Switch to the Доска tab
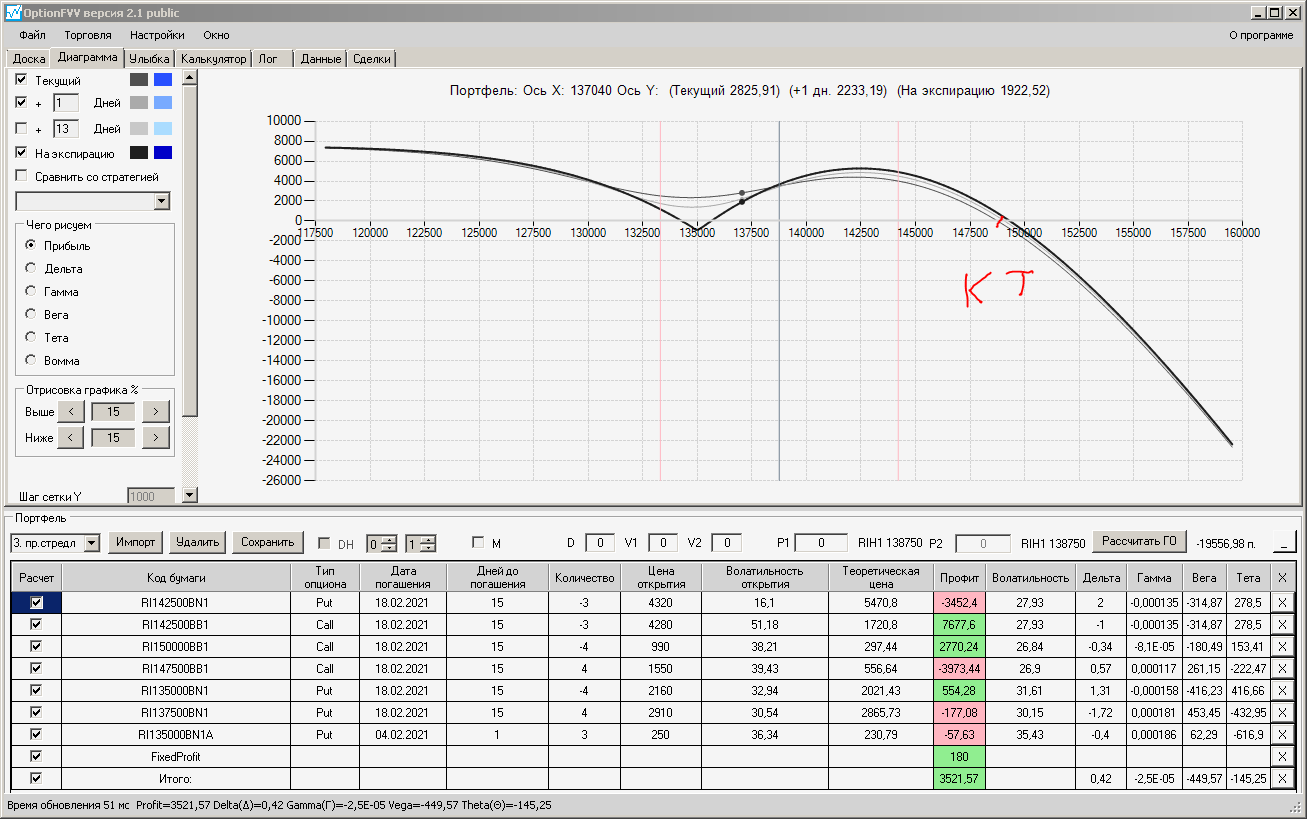 (29, 59)
